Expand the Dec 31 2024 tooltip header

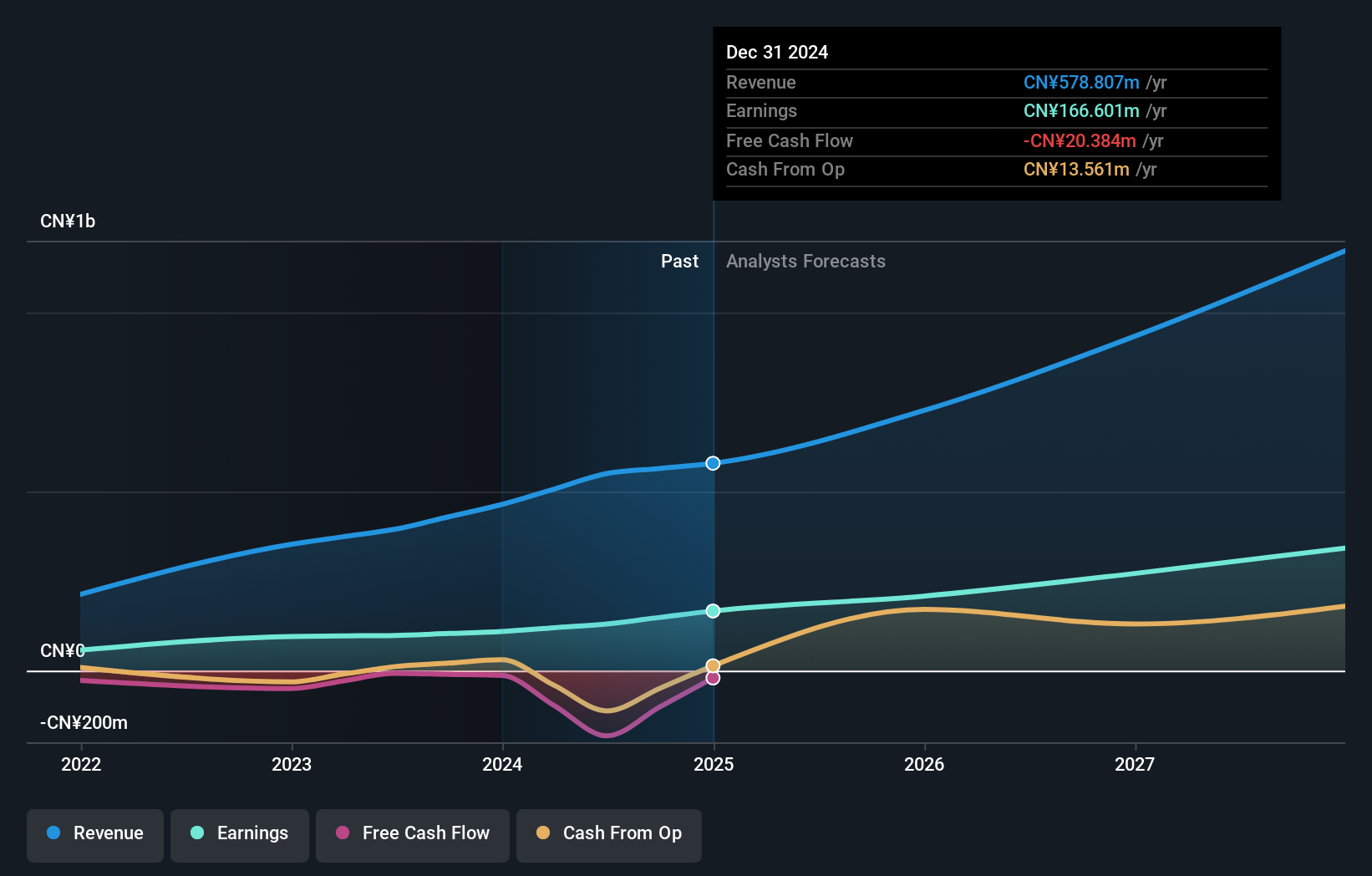(x=777, y=51)
